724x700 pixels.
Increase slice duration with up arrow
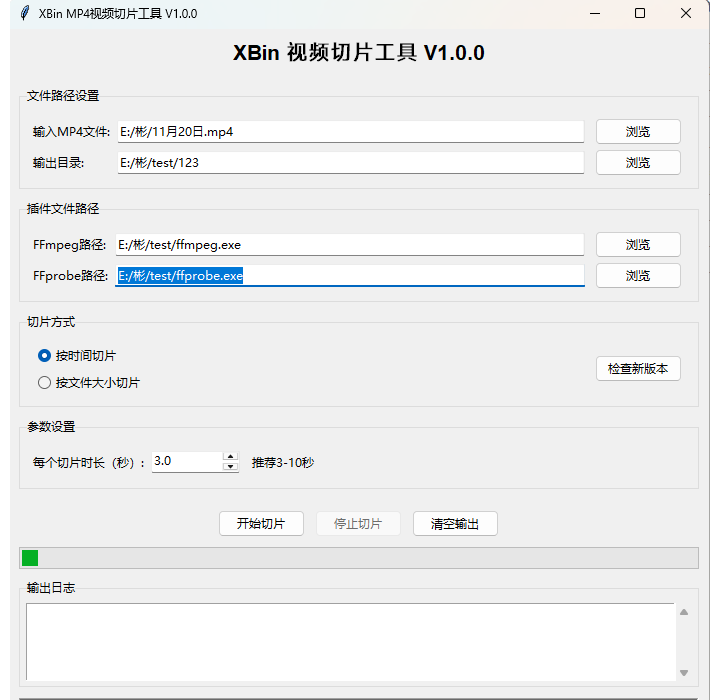[231, 456]
